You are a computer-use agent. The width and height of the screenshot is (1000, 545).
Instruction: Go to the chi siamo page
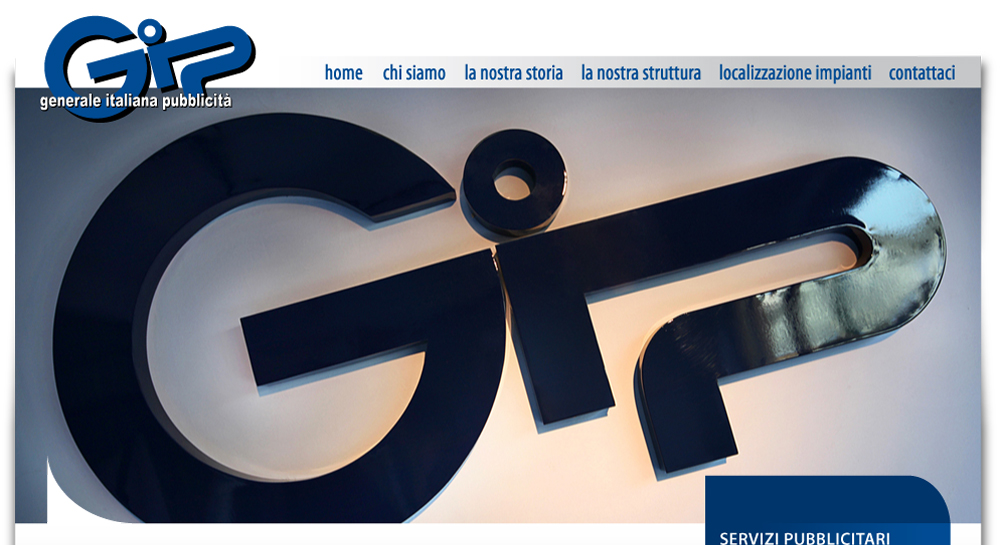[x=414, y=73]
